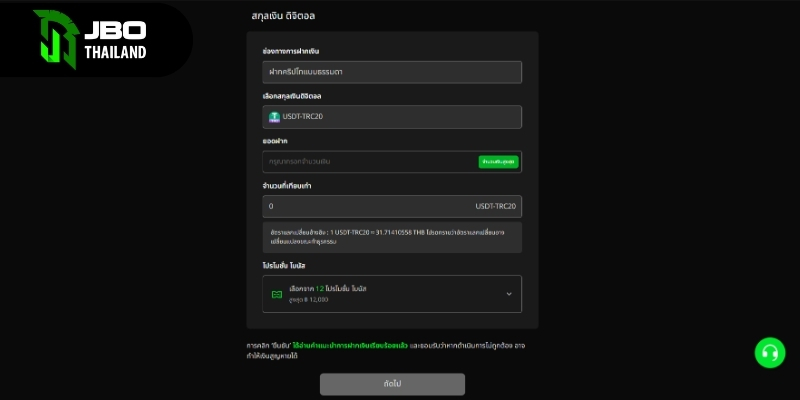Expand the promotion bonus chevron arrow
This screenshot has height=400, width=800.
[509, 294]
